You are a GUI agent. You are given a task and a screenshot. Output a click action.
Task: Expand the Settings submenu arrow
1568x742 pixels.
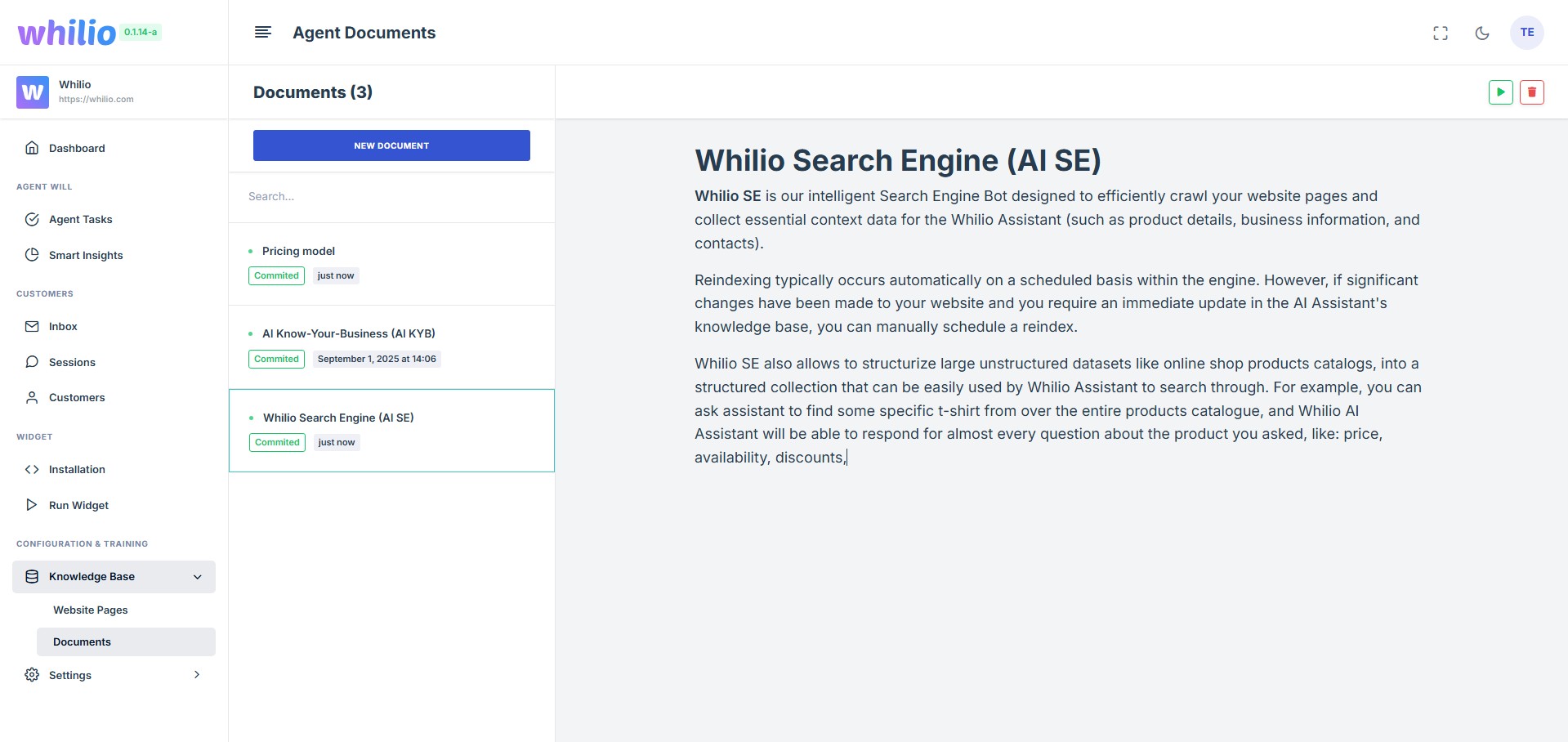(197, 675)
